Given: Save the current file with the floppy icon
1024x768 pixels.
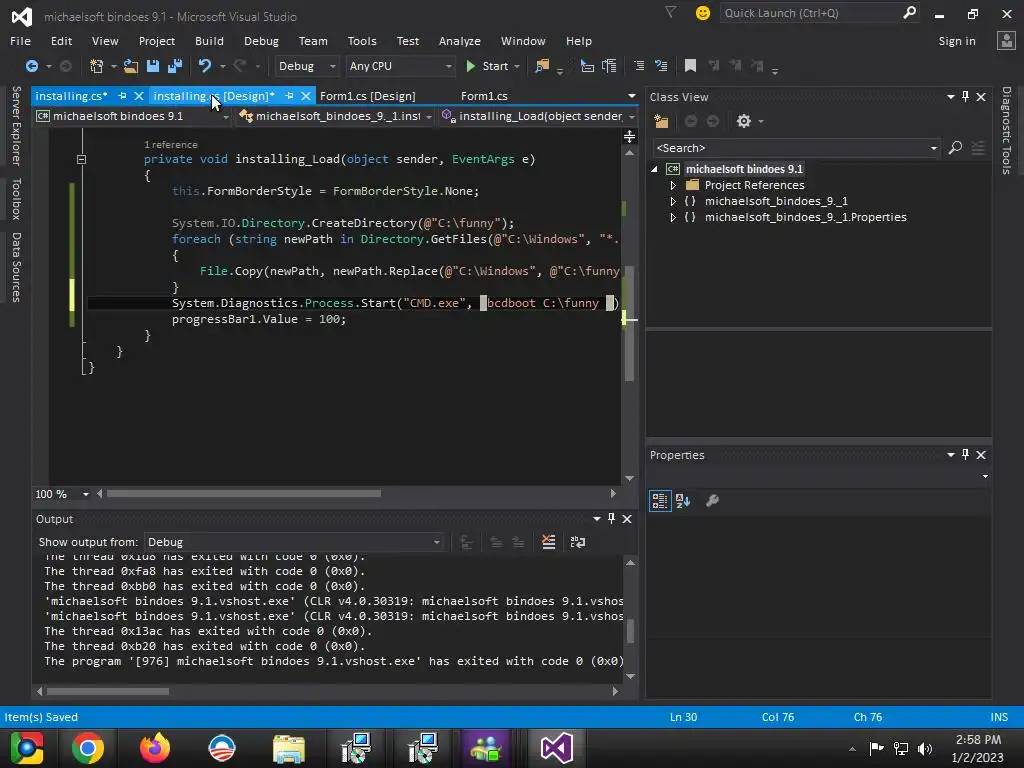Looking at the screenshot, I should tap(153, 66).
